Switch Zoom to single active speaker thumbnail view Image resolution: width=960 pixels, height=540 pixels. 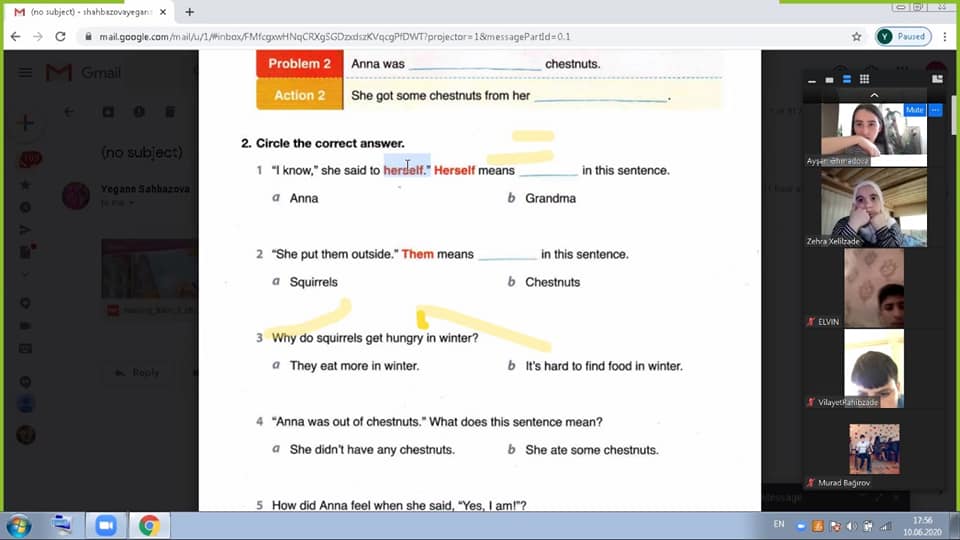(829, 80)
